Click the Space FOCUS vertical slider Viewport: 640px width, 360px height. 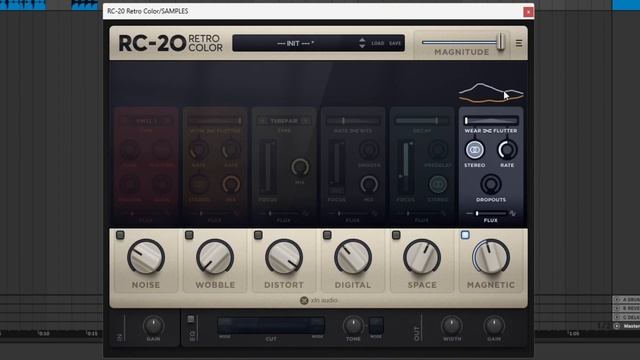(405, 167)
